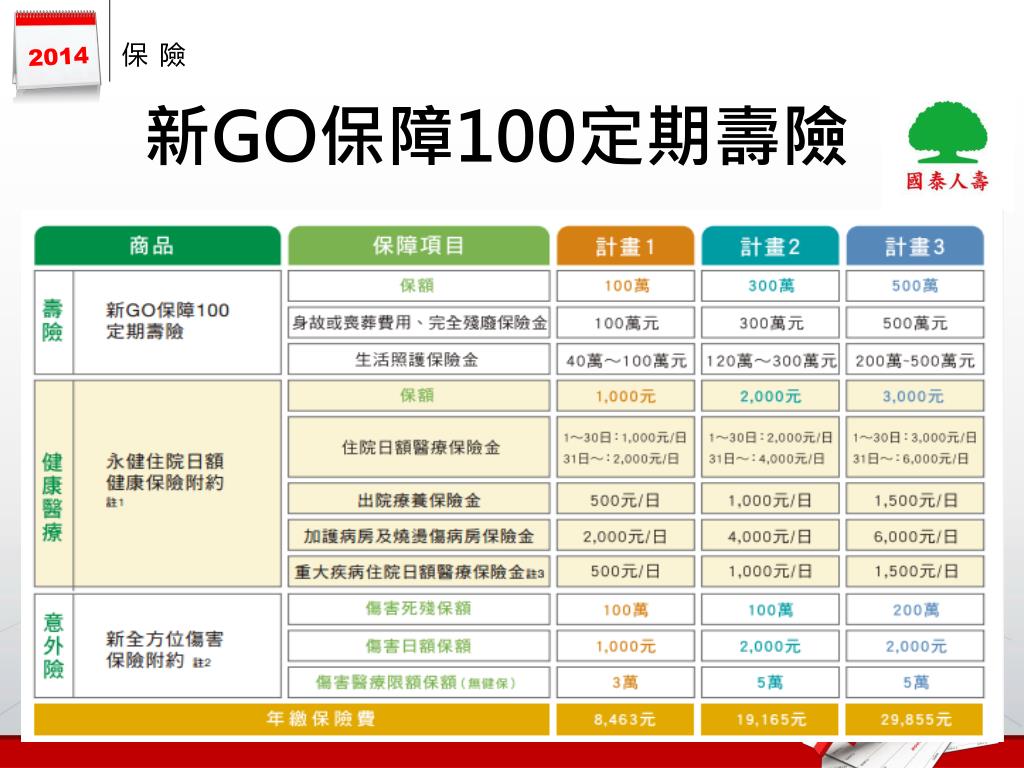Click the 3萬 cell under 計畫1
1024x768 pixels.
625,682
